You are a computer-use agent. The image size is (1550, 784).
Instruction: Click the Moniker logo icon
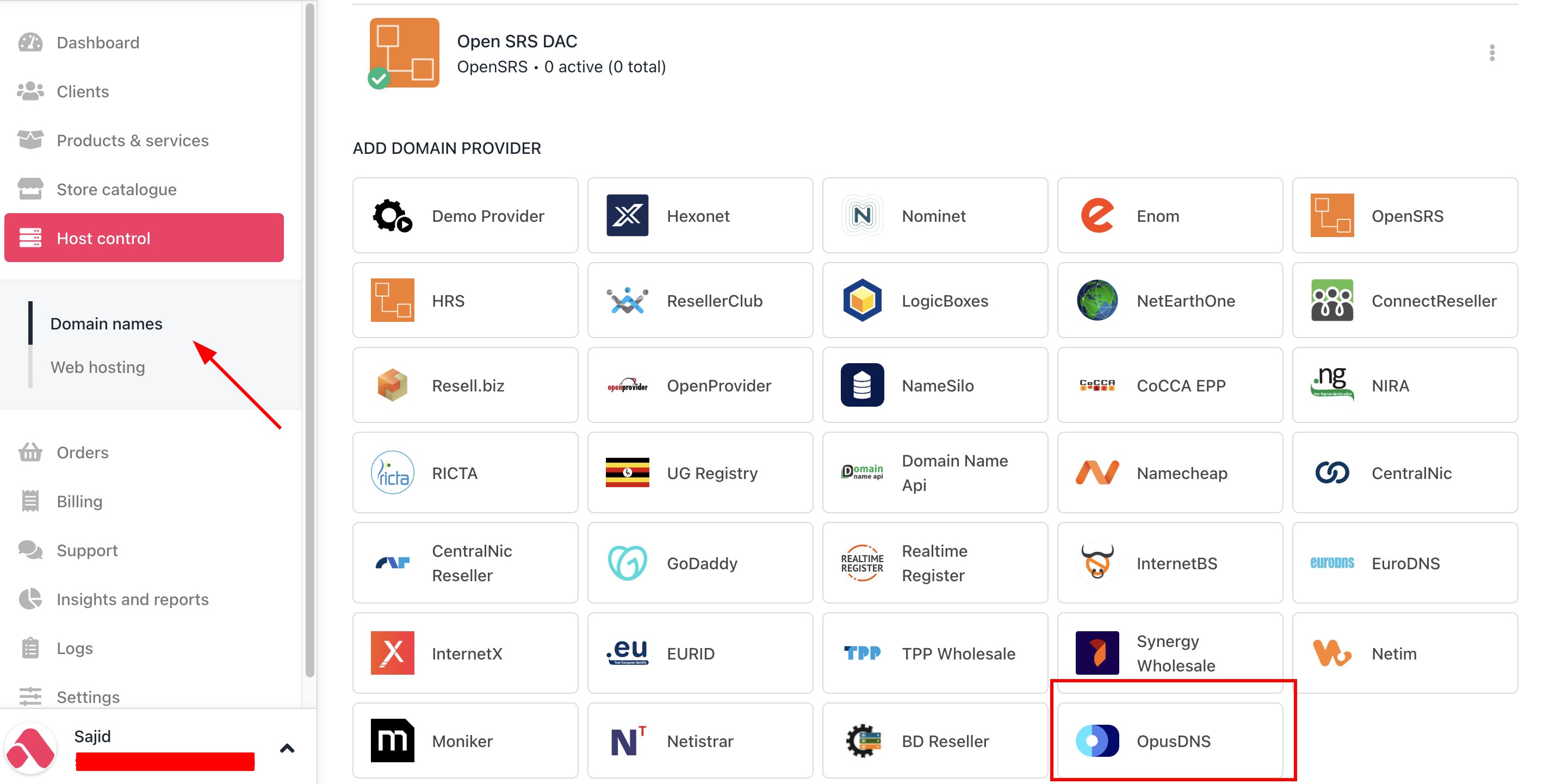(x=392, y=740)
